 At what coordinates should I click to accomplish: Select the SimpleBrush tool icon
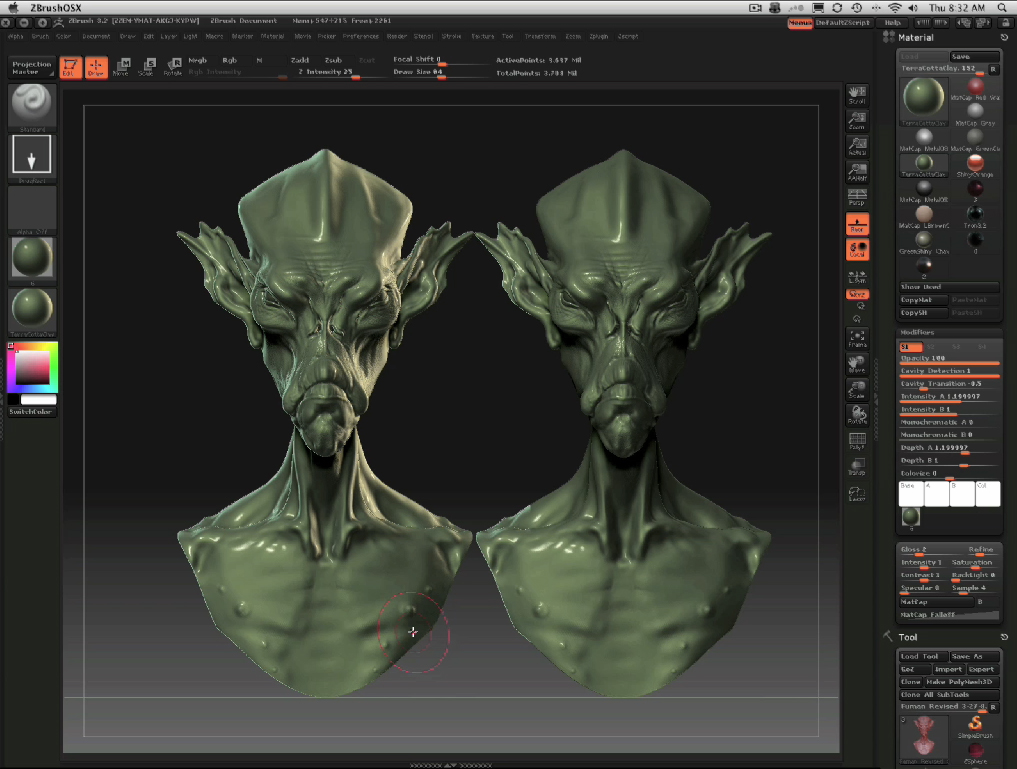[975, 726]
